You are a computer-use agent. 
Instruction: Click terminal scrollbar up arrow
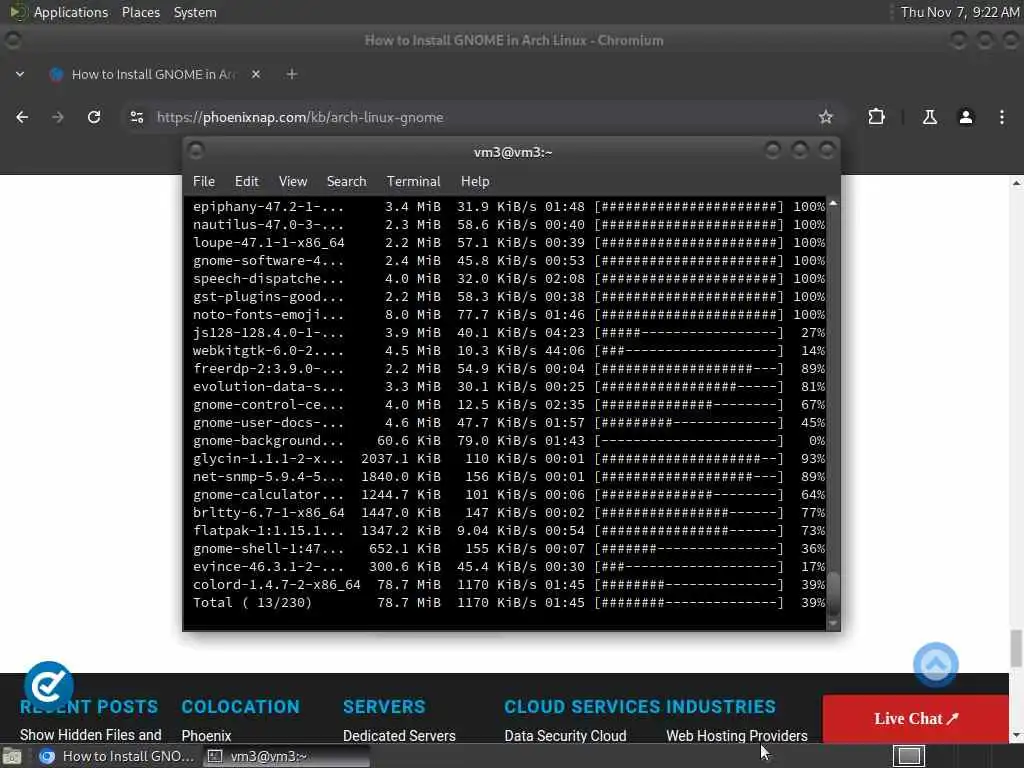click(833, 203)
